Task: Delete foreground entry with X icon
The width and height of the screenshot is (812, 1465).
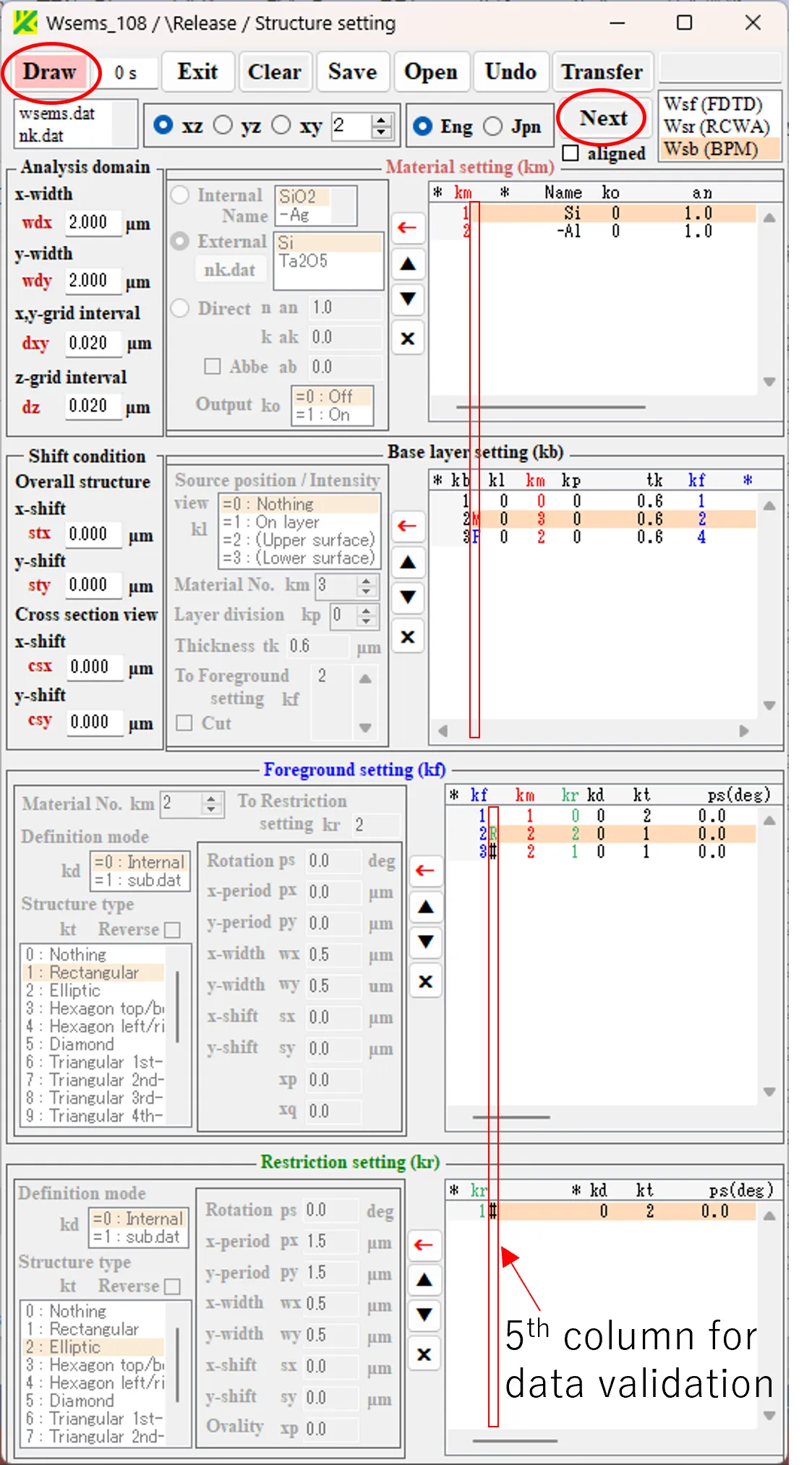Action: [426, 981]
